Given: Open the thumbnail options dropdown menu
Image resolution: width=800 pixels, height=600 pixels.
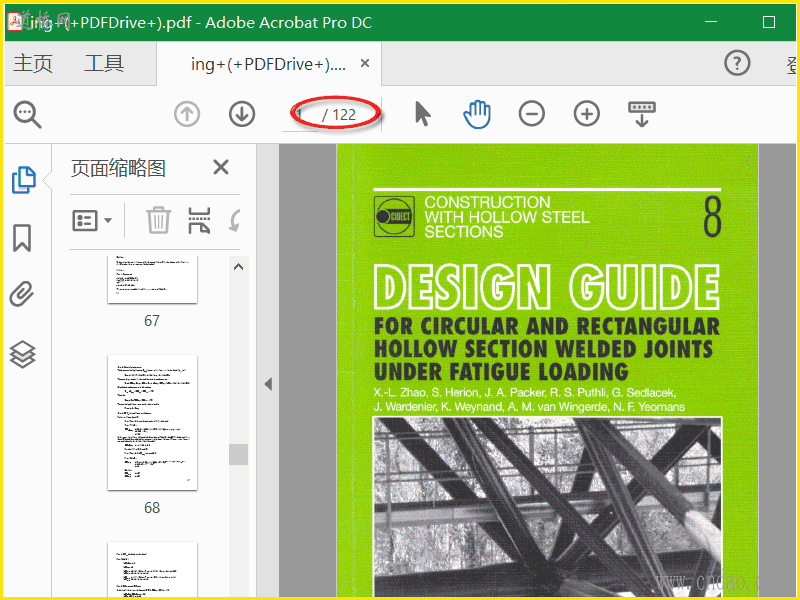Looking at the screenshot, I should point(92,220).
